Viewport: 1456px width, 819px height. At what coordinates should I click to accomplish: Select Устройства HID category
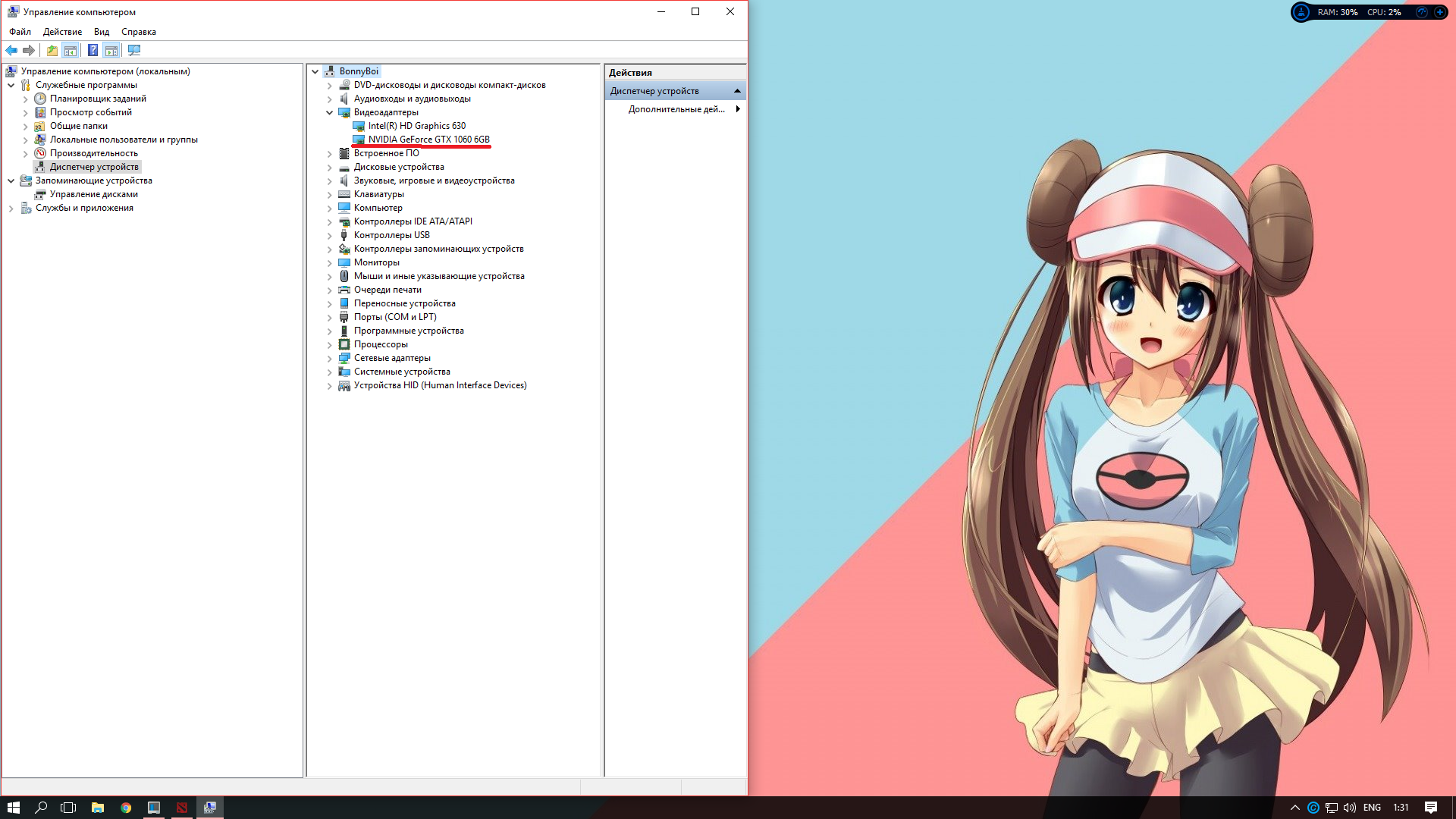[x=440, y=385]
